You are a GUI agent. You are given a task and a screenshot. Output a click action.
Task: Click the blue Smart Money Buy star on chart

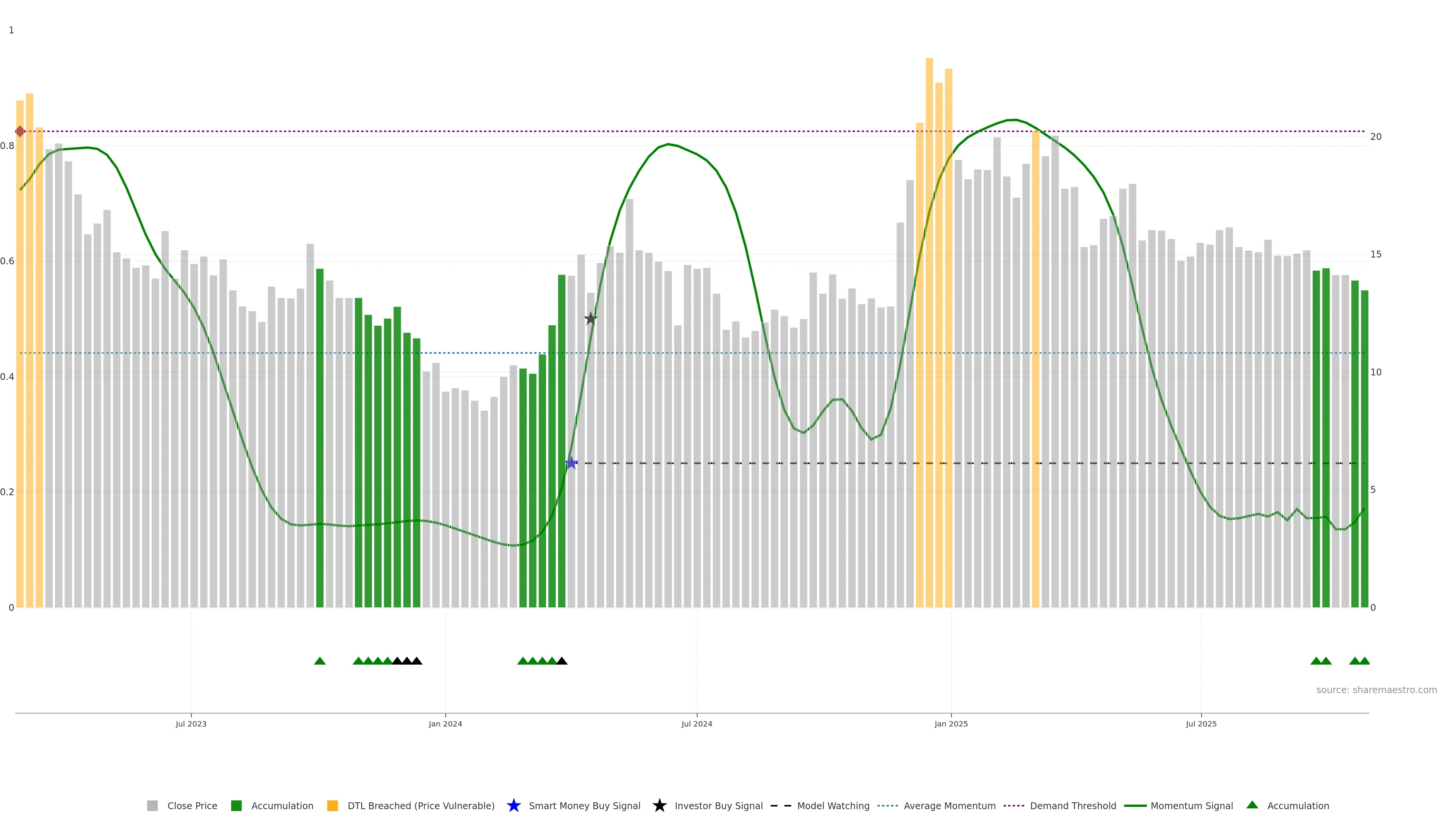pos(571,463)
